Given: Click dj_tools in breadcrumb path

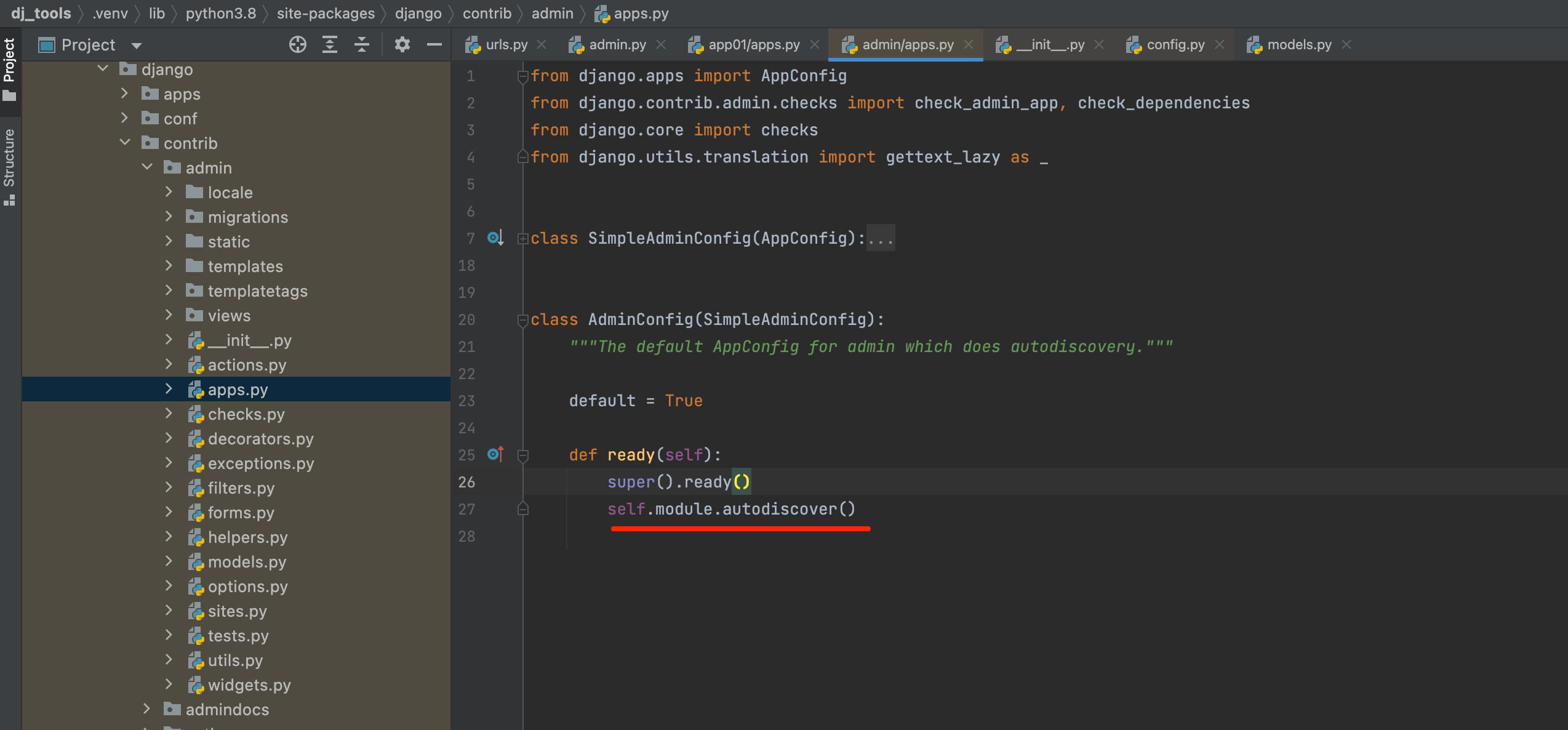Looking at the screenshot, I should click(x=41, y=13).
